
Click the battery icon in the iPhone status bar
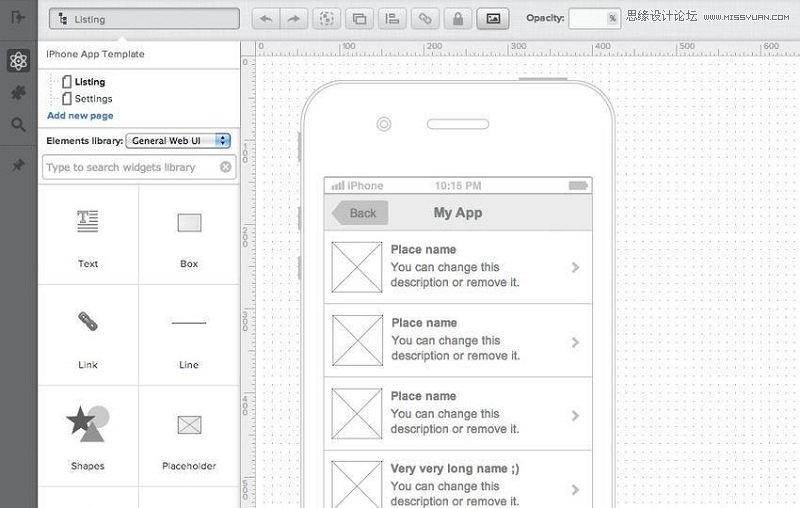click(x=578, y=186)
